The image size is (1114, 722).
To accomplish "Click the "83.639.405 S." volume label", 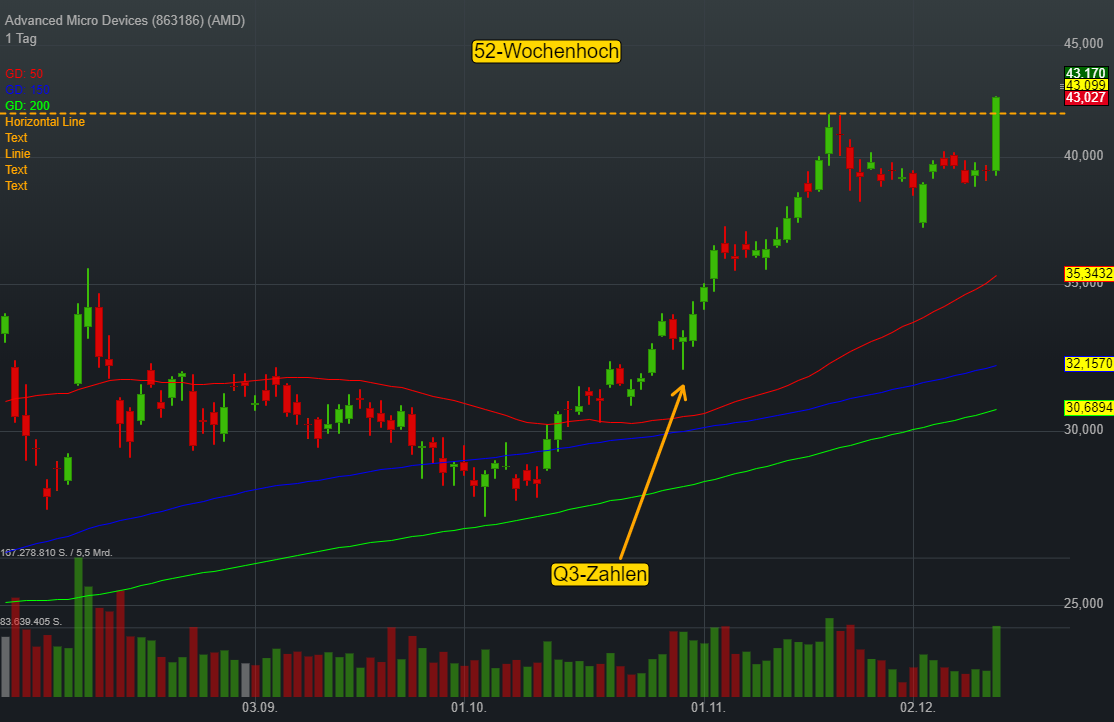I will coord(31,621).
